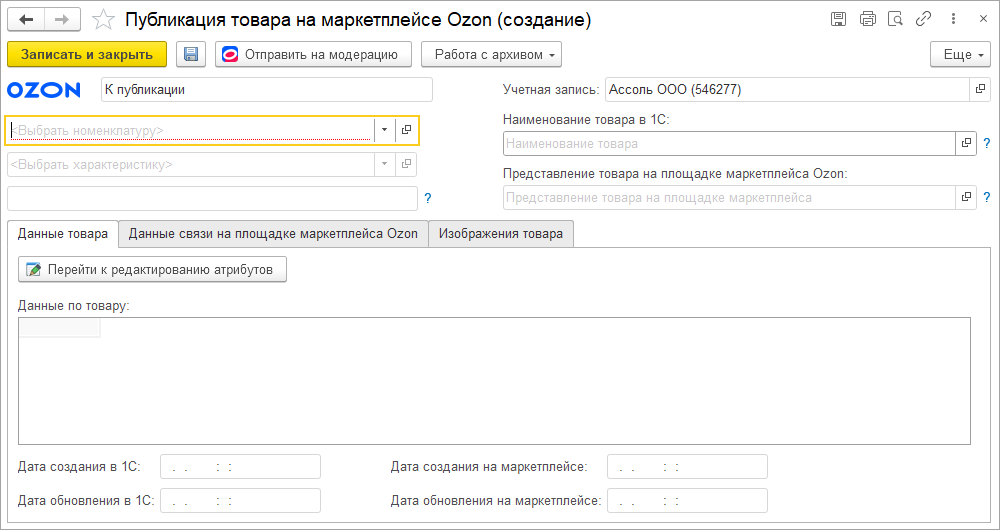
Task: Open the Учетная запись field's open-form icon
Action: point(980,90)
